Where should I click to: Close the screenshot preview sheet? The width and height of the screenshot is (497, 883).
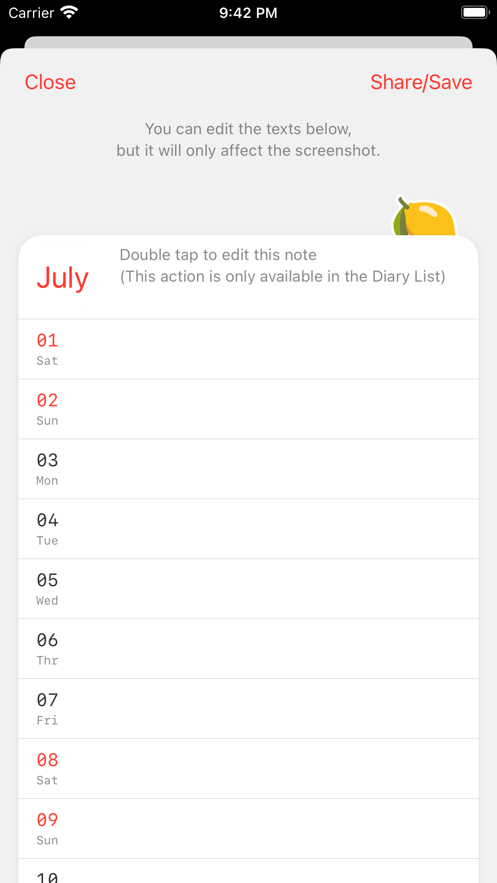coord(50,82)
